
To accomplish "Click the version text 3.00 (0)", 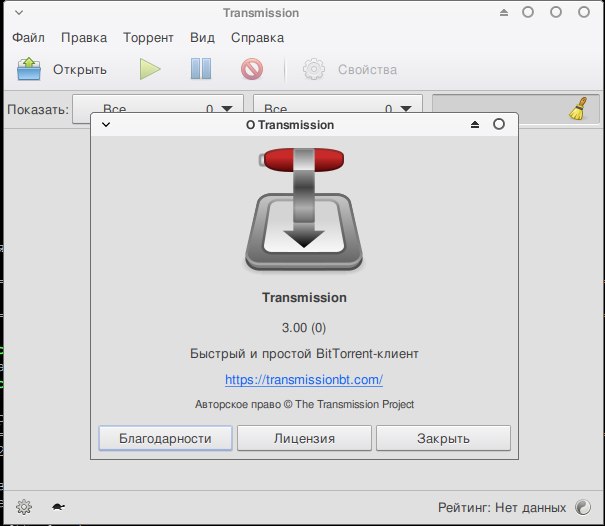I will pyautogui.click(x=304, y=328).
